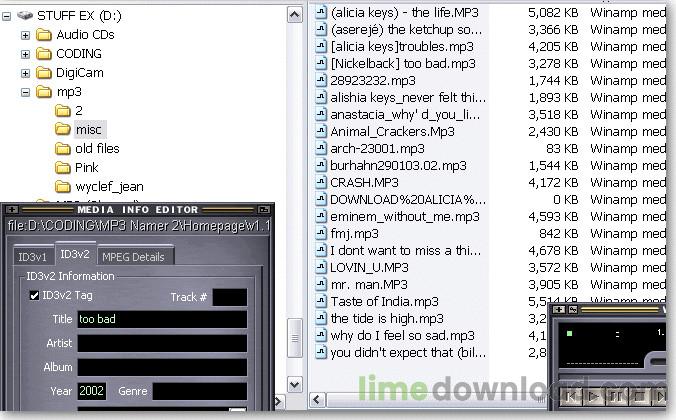Select the old files folder label
676x420 pixels.
97,148
